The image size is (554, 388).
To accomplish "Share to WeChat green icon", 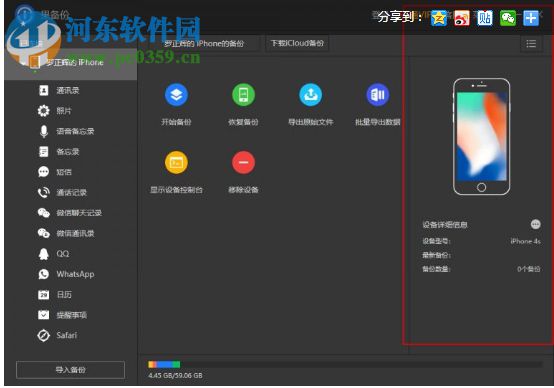I will pyautogui.click(x=508, y=18).
